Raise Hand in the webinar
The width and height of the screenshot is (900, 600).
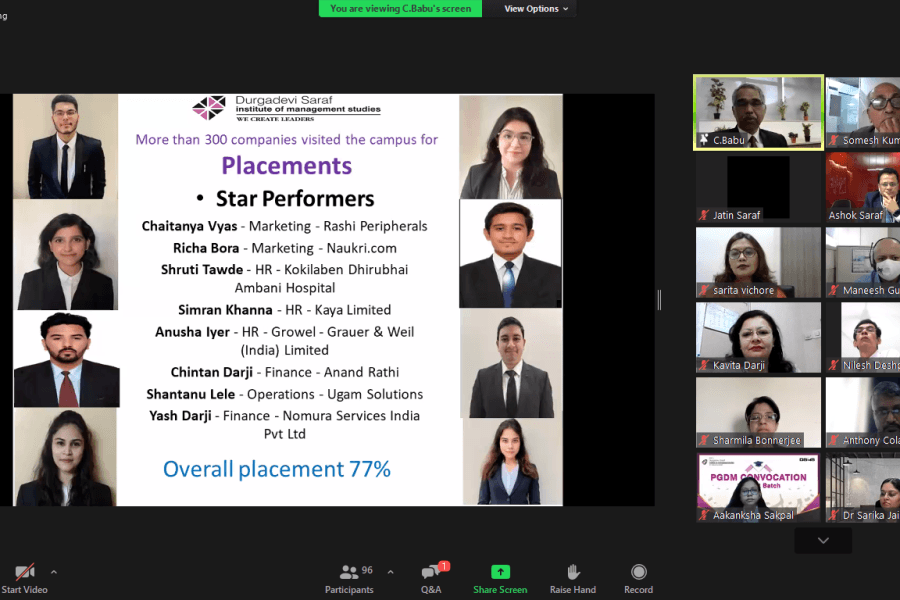(x=573, y=579)
